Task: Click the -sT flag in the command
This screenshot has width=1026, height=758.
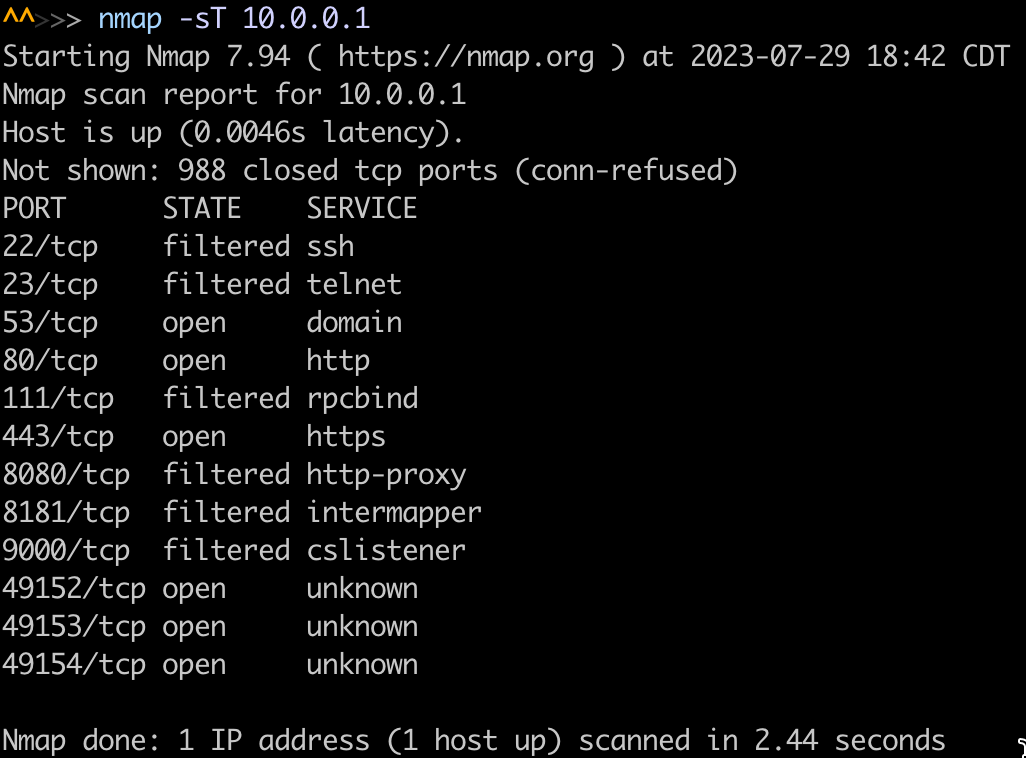Action: coord(202,18)
